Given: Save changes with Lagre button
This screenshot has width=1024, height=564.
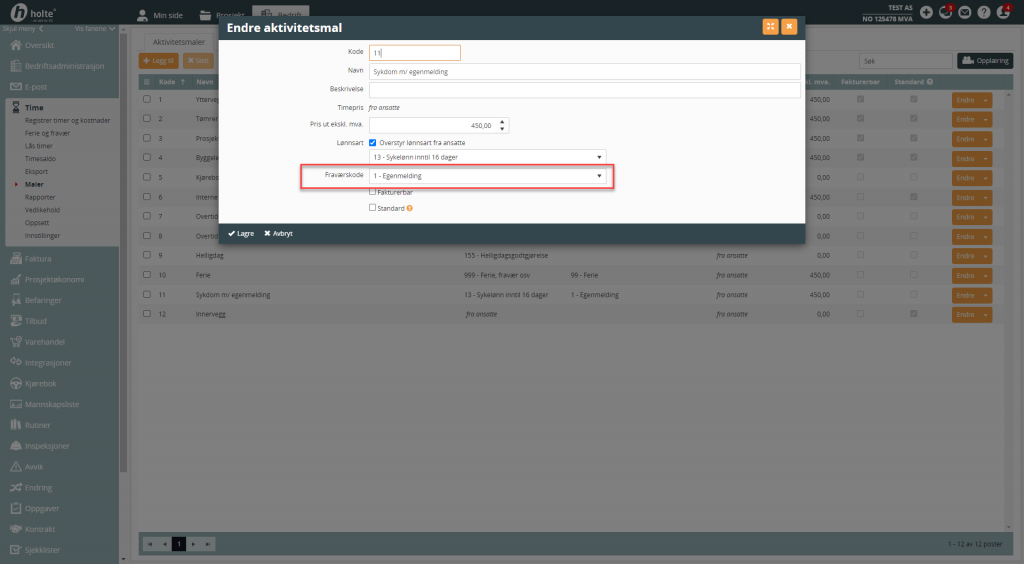Looking at the screenshot, I should (x=241, y=233).
